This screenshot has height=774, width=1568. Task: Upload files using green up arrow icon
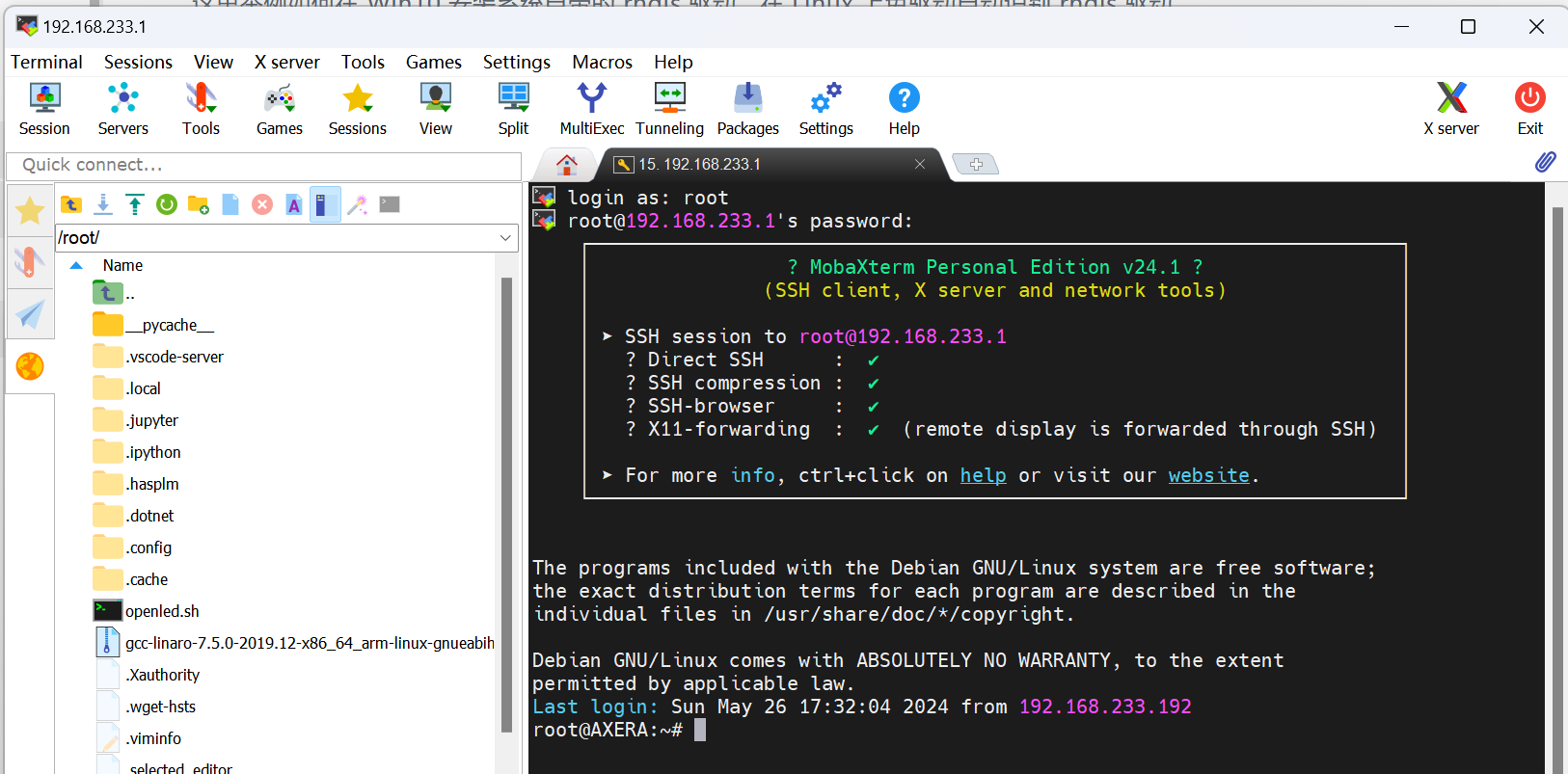click(x=135, y=204)
